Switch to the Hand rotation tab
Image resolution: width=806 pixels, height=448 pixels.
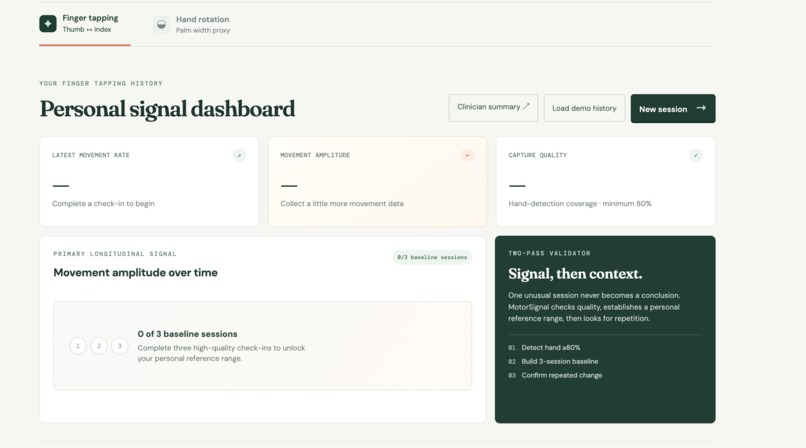(192, 24)
